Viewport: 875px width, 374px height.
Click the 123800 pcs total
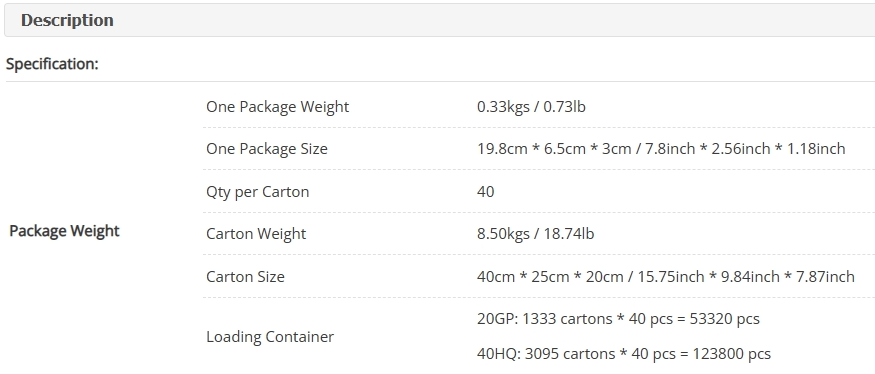click(732, 354)
